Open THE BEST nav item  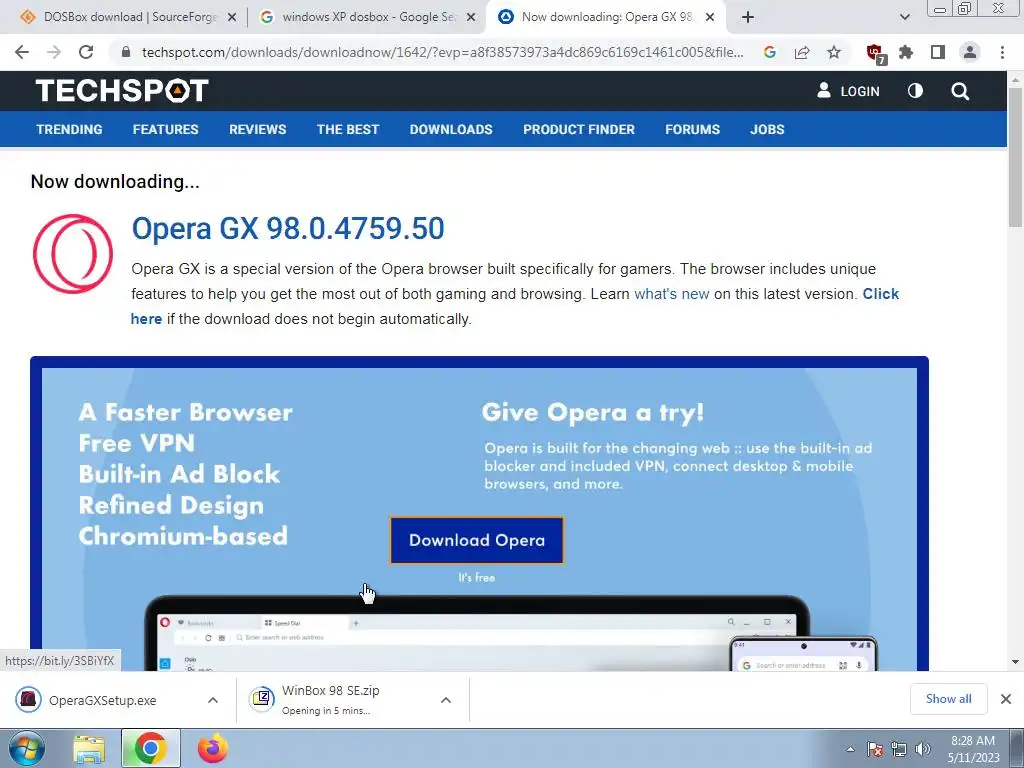click(x=348, y=129)
